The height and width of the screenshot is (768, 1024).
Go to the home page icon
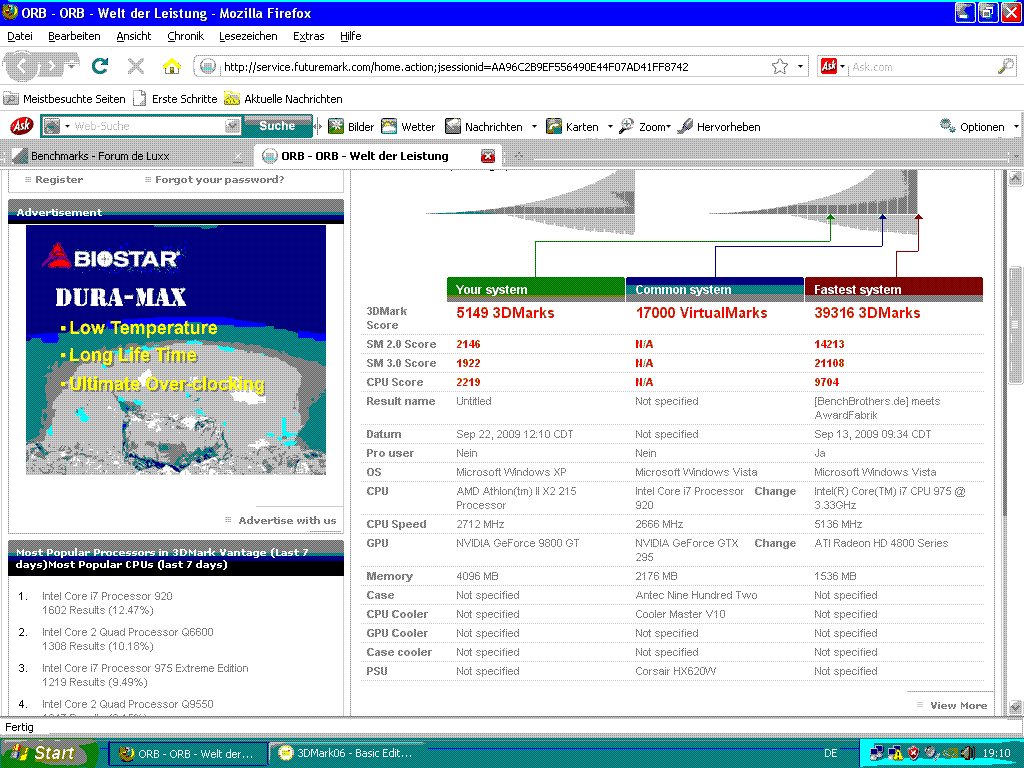pyautogui.click(x=171, y=66)
